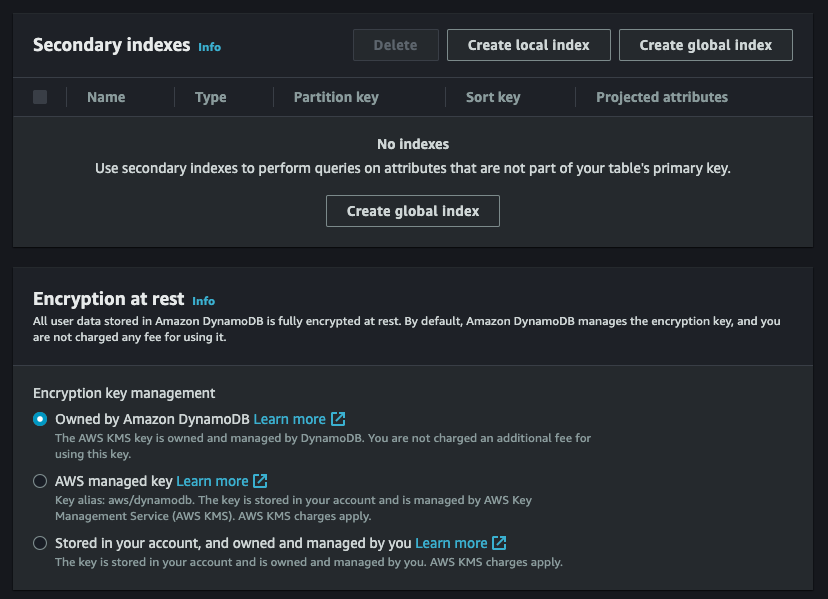The width and height of the screenshot is (828, 599).
Task: Click the Encryption key management label
Action: pos(124,394)
